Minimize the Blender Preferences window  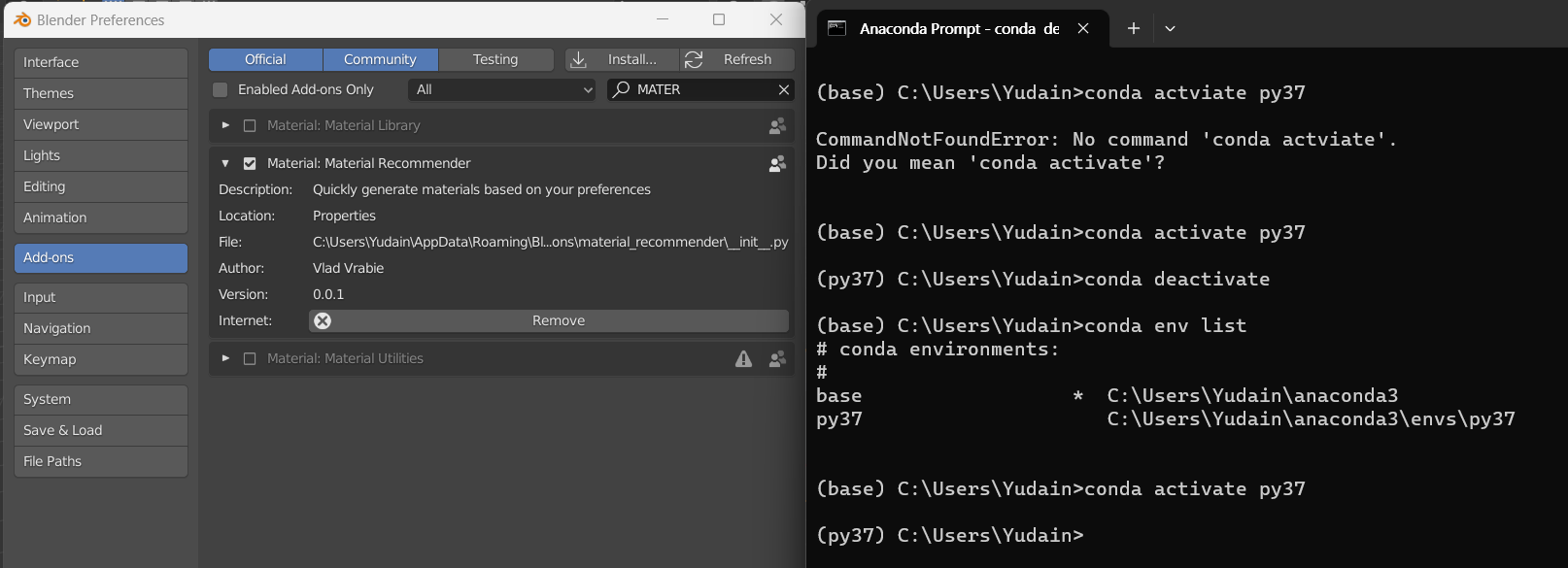pyautogui.click(x=663, y=19)
